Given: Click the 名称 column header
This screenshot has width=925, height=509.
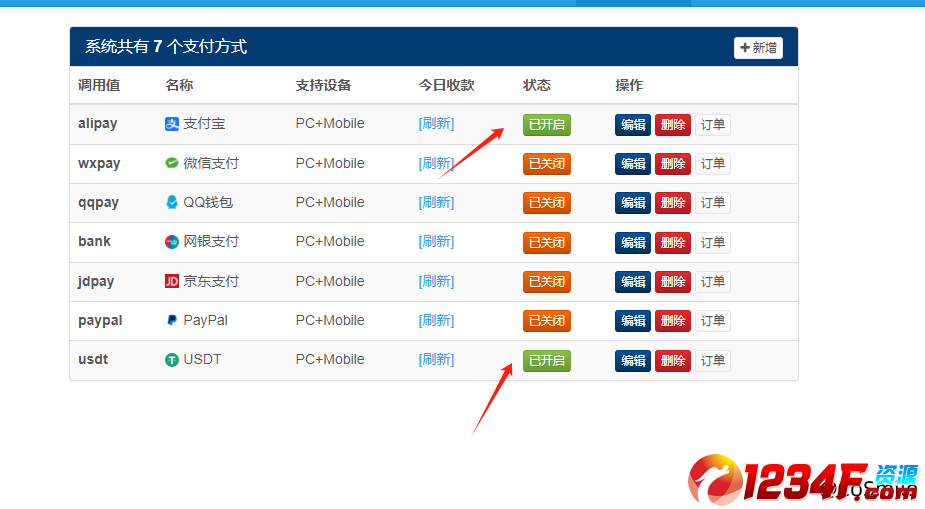Looking at the screenshot, I should tap(179, 86).
